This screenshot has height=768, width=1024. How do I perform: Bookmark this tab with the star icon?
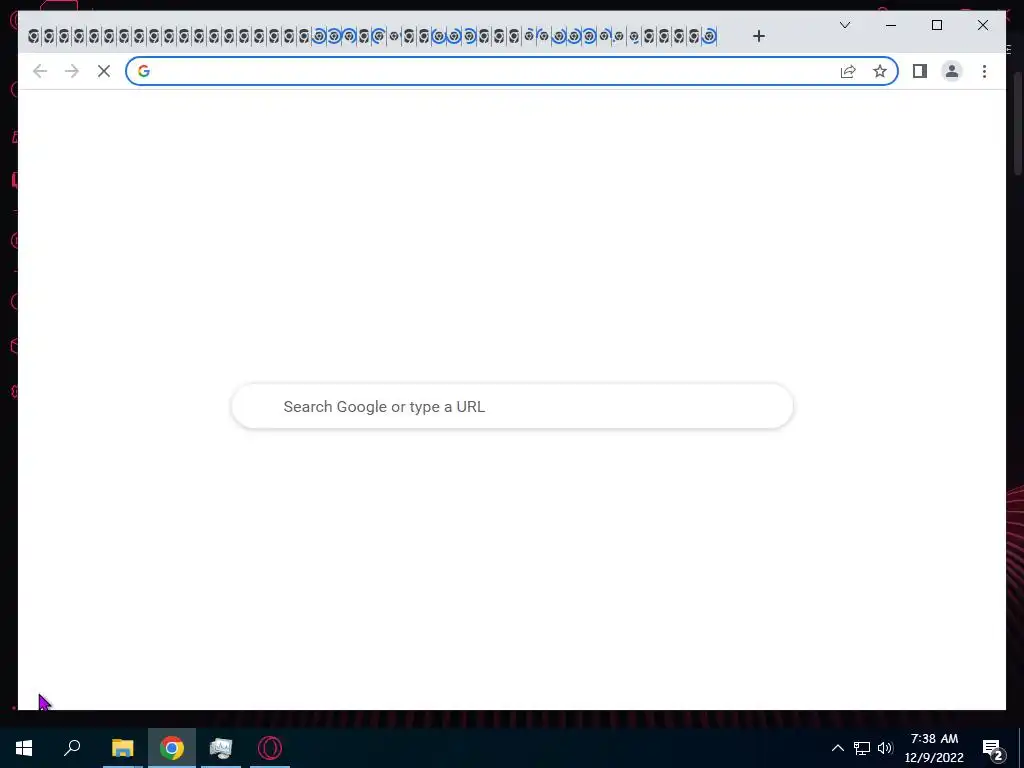880,71
